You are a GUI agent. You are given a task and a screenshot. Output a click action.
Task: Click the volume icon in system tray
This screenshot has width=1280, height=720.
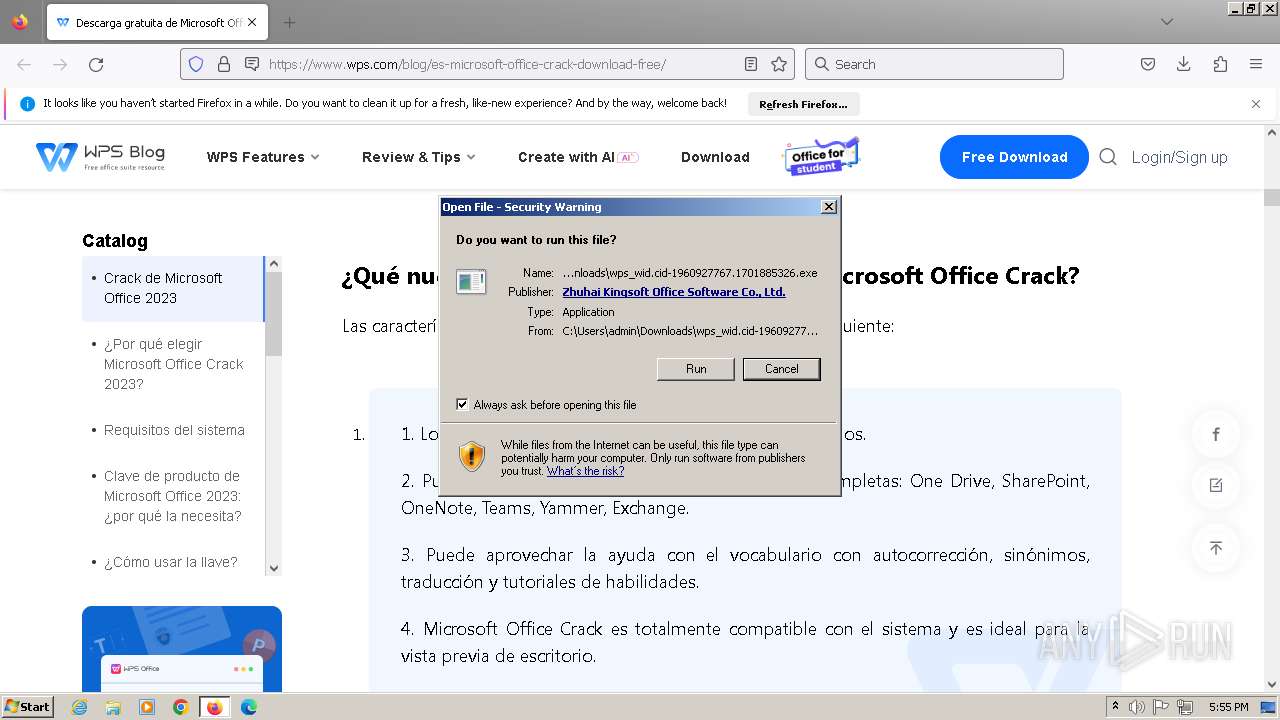click(x=1137, y=707)
